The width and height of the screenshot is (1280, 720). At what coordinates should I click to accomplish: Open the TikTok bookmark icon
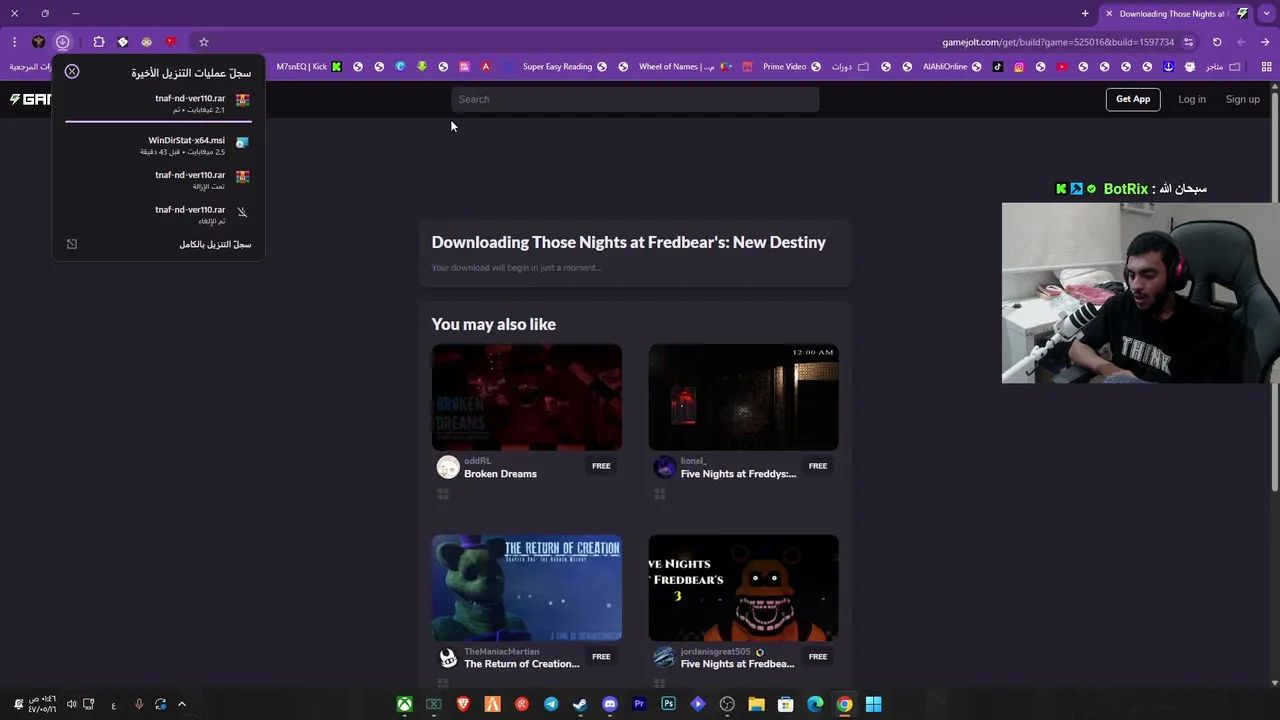coord(998,67)
